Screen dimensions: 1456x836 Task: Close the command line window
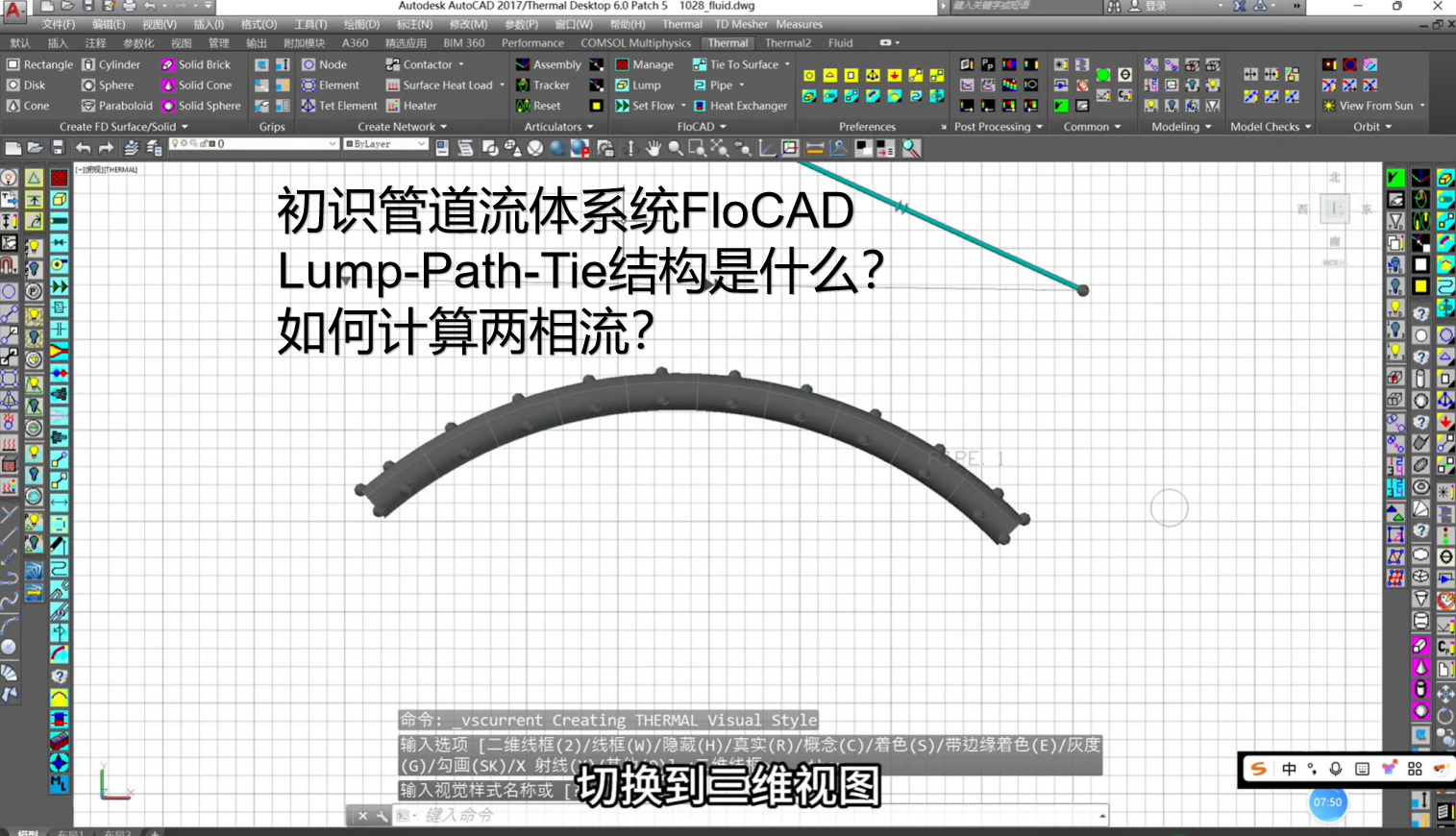click(362, 816)
